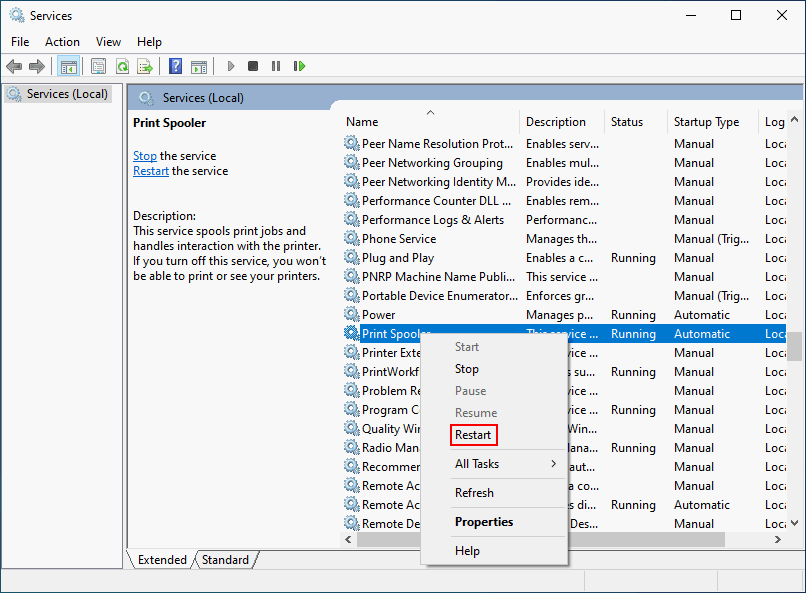Click the Export List toolbar icon
The height and width of the screenshot is (593, 806).
145,66
